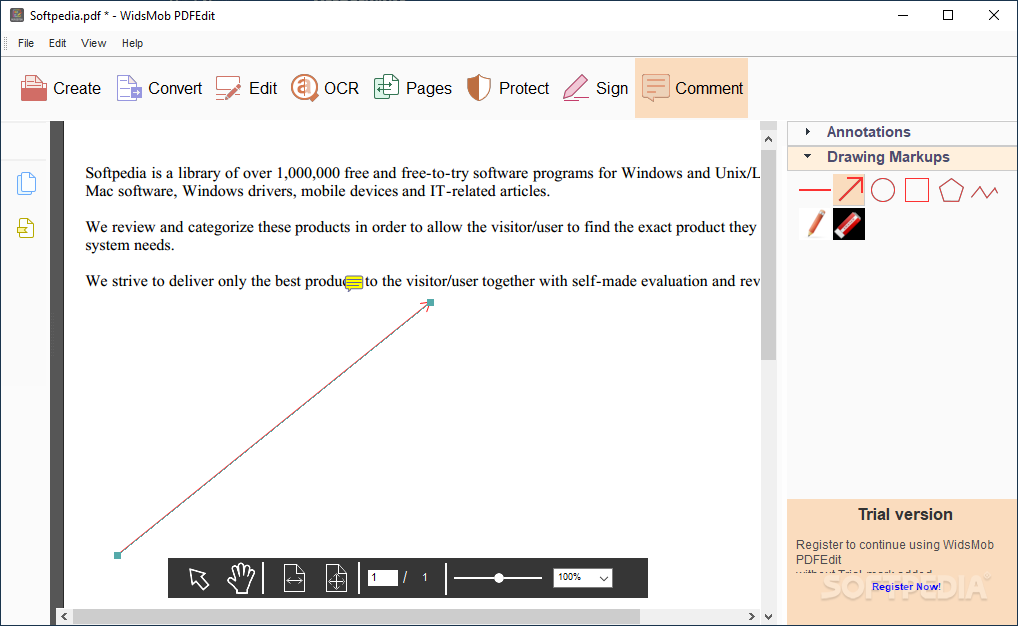Select the Comment tab
Image resolution: width=1018 pixels, height=626 pixels.
[691, 88]
